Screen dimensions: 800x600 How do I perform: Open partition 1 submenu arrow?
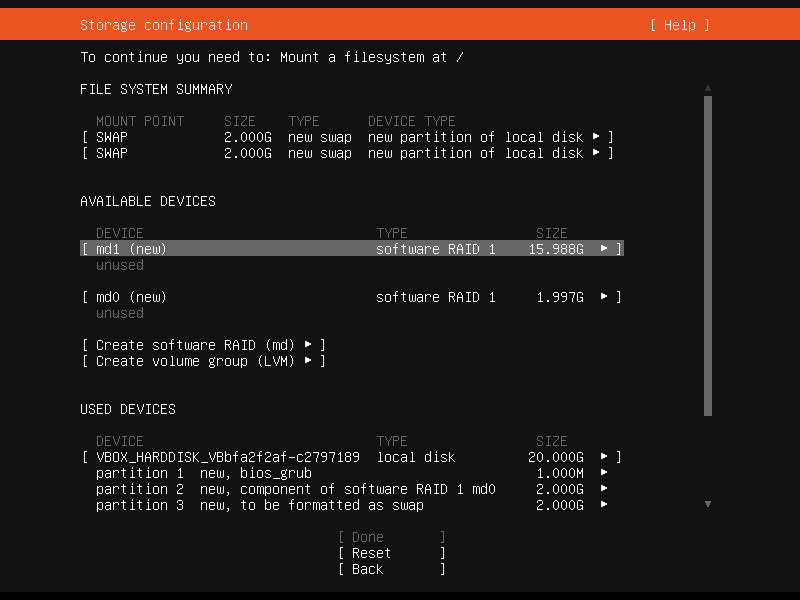point(604,472)
